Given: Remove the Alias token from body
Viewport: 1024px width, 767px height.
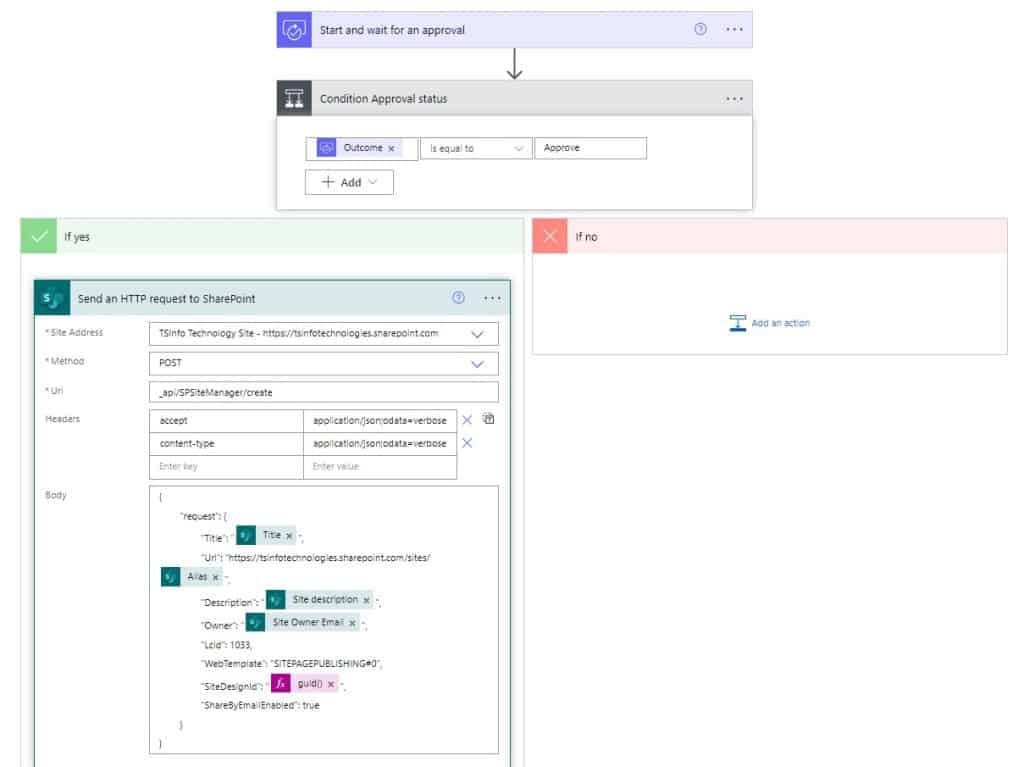Looking at the screenshot, I should (x=216, y=578).
